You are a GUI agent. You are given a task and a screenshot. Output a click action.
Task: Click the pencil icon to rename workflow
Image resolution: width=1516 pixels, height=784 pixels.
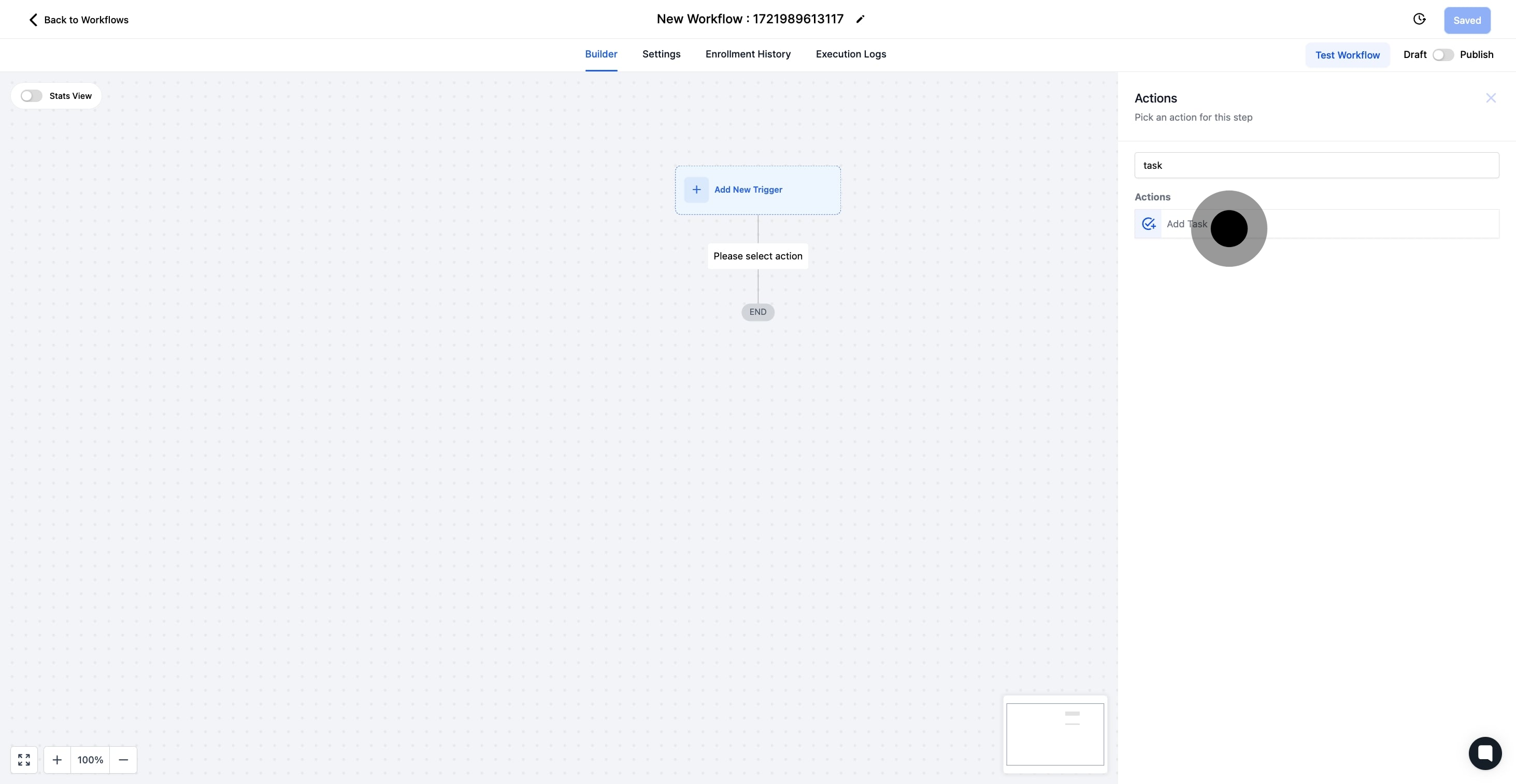[860, 19]
